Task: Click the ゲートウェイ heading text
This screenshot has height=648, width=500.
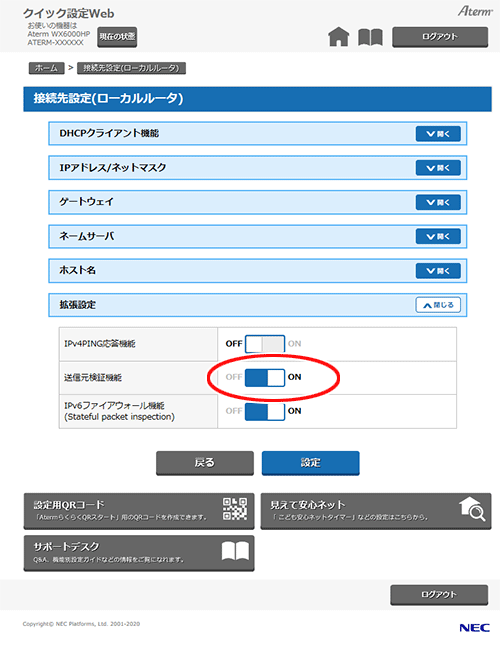Action: [x=86, y=202]
